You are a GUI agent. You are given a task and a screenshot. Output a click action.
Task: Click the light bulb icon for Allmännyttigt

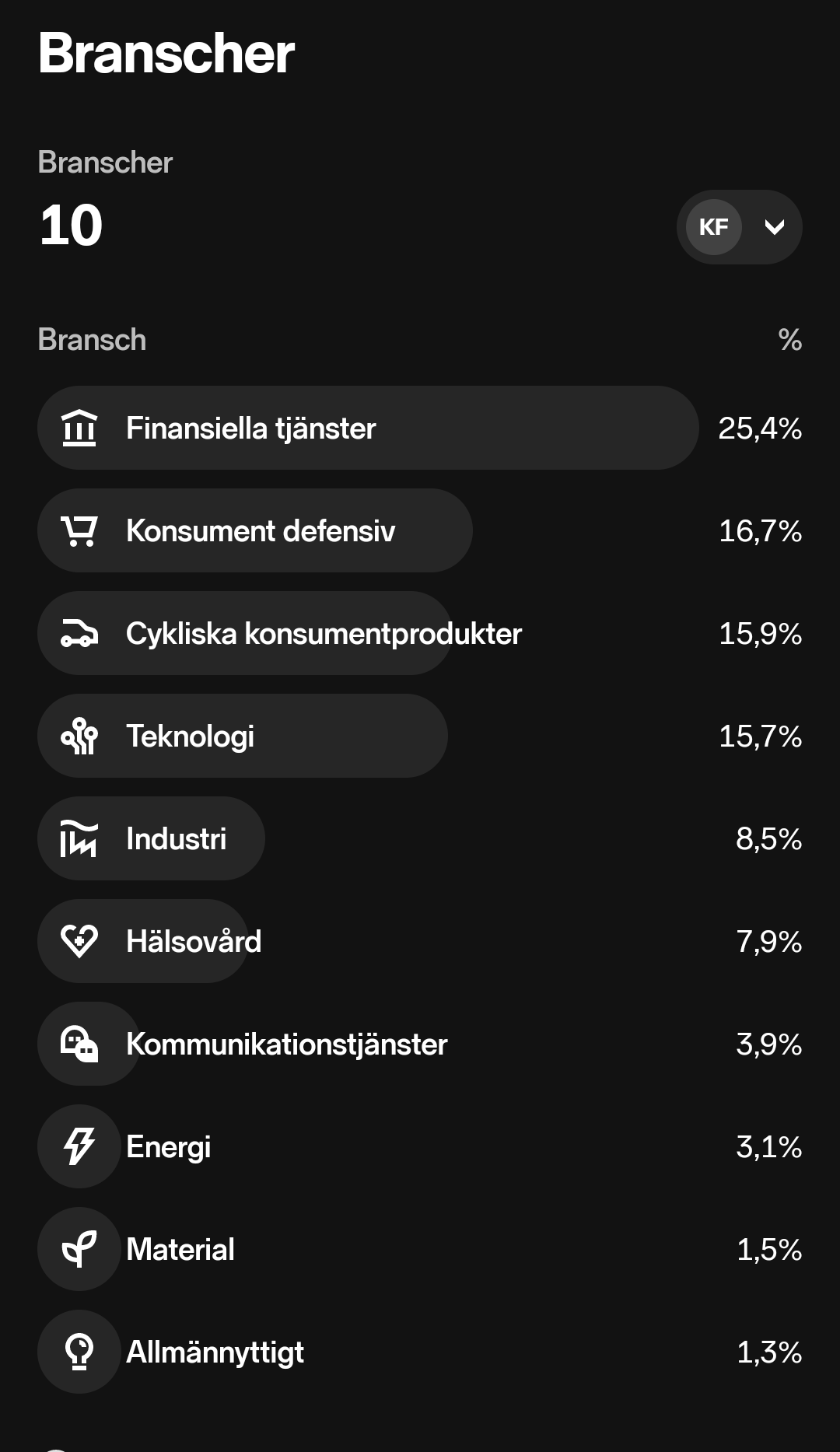[79, 1352]
